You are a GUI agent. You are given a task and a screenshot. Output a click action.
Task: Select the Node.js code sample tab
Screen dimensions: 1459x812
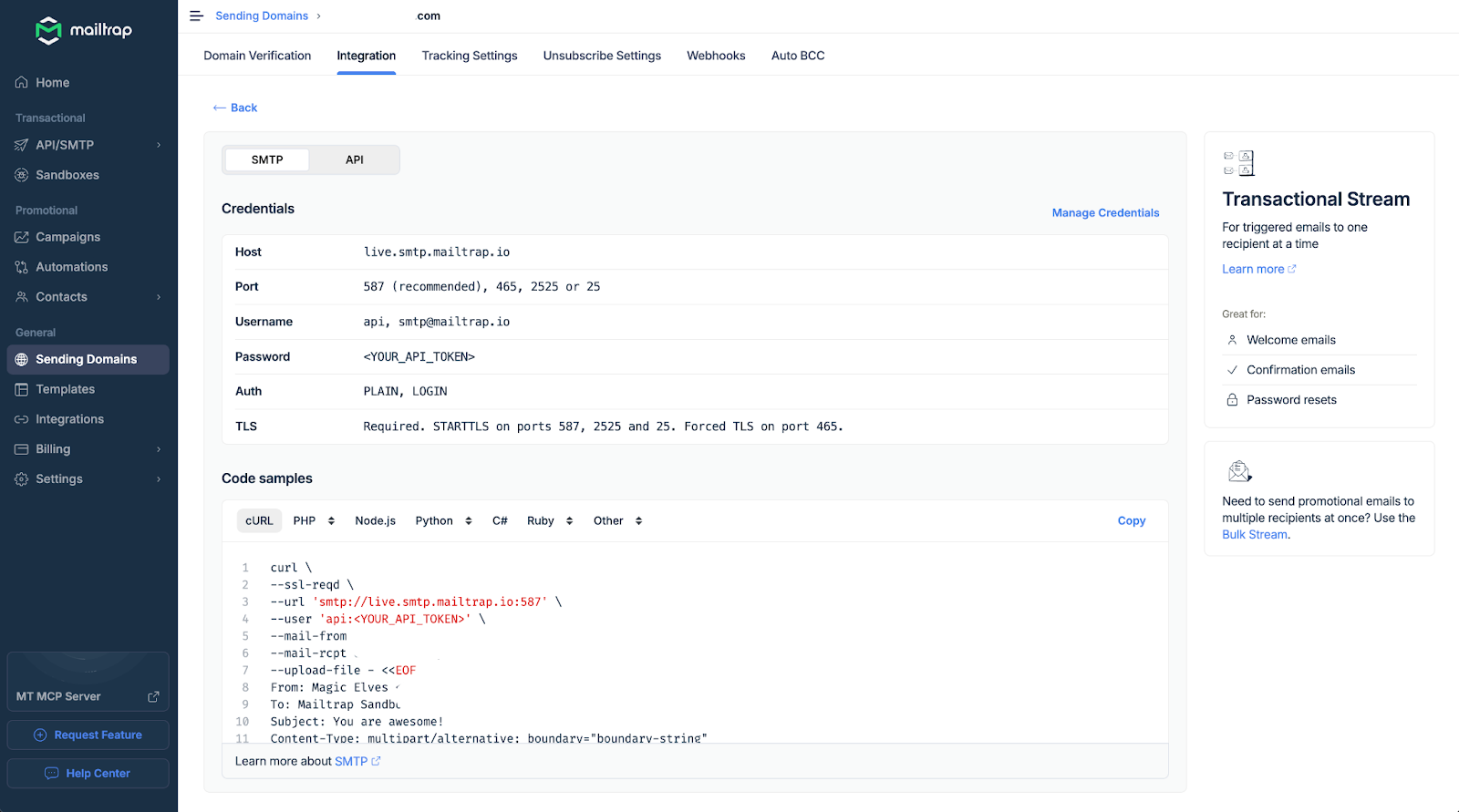click(x=376, y=520)
